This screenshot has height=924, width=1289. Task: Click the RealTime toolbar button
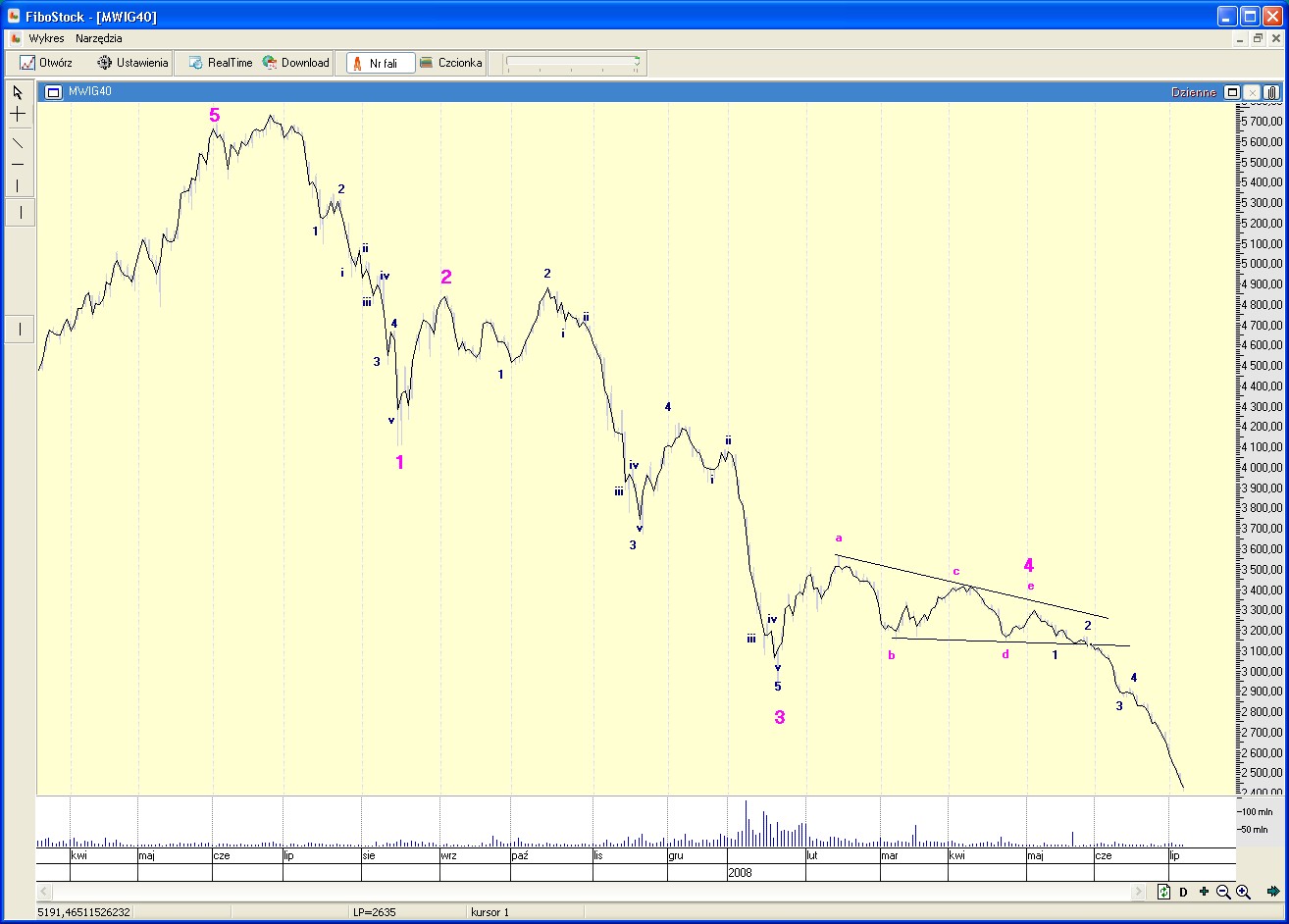220,63
